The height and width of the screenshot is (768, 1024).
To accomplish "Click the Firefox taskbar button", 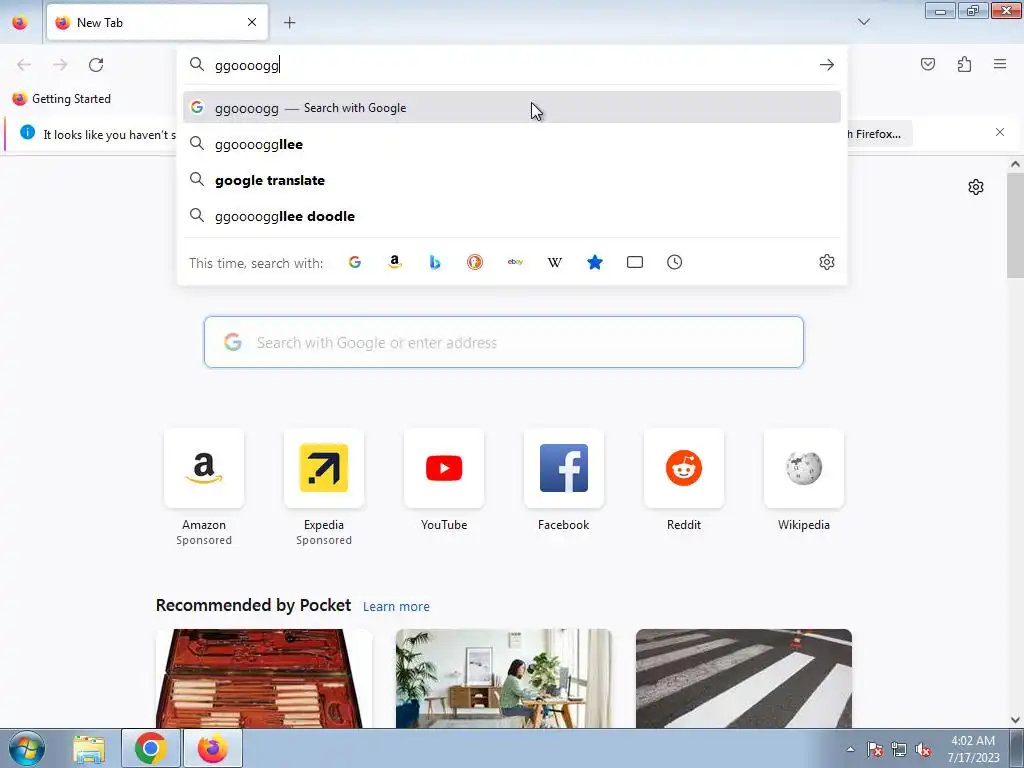I will [x=213, y=748].
